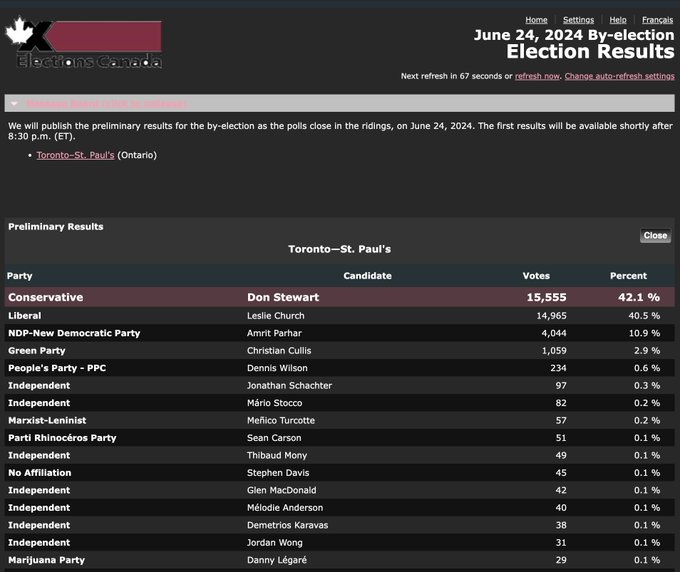Select candidate Stephen Davis
The width and height of the screenshot is (680, 572).
pos(278,473)
